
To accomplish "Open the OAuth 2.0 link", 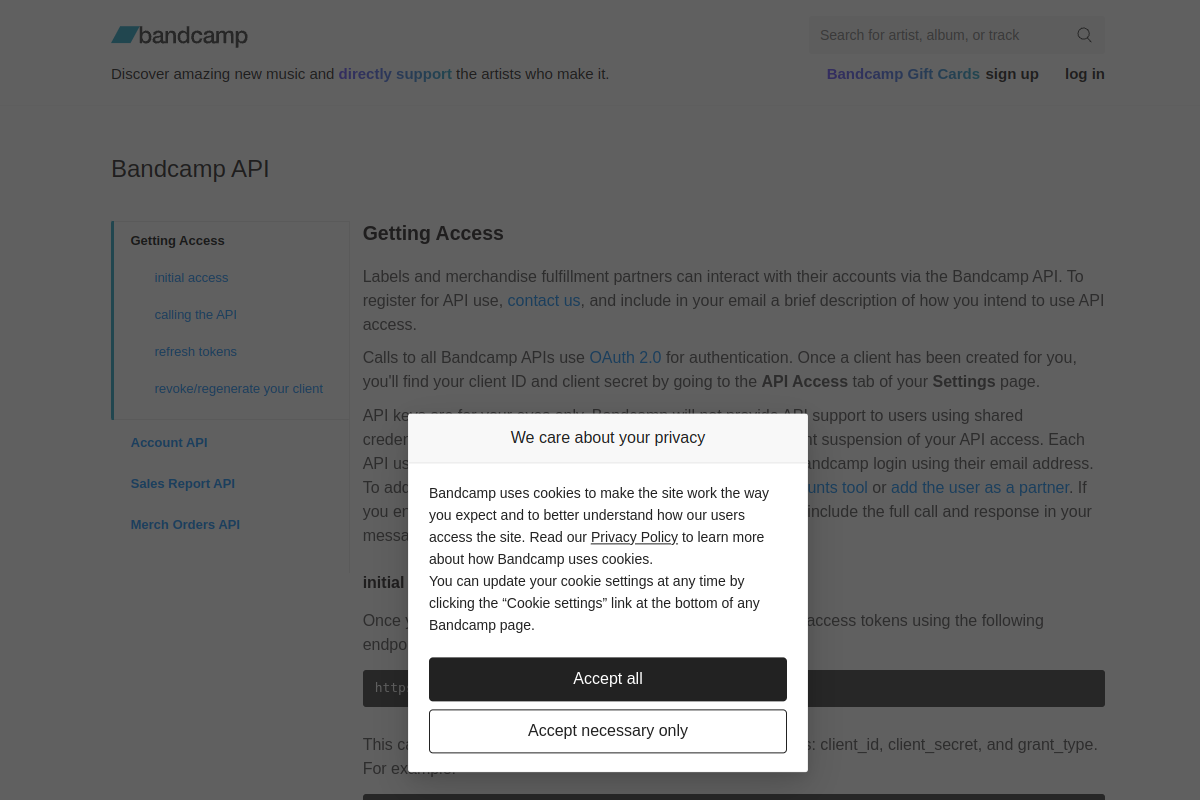I will click(625, 357).
